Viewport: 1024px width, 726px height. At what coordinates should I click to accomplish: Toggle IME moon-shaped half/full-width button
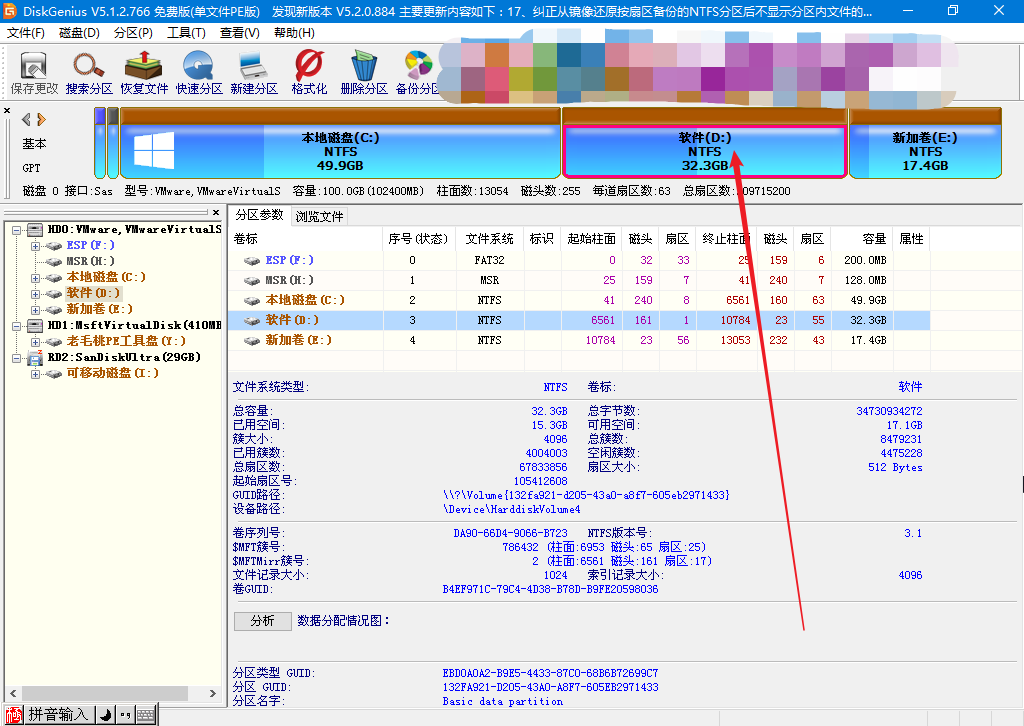(x=105, y=714)
